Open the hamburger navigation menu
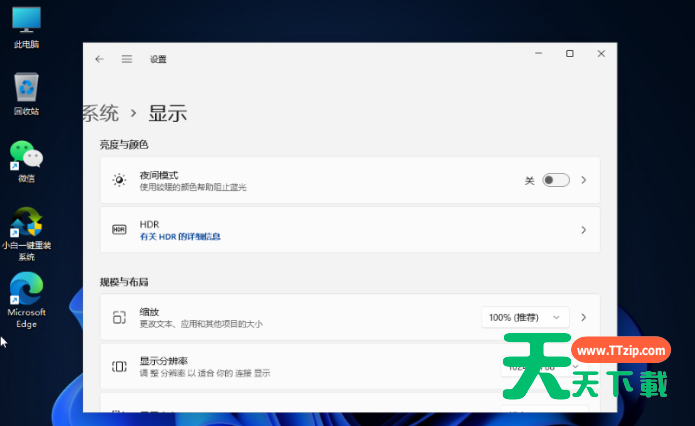This screenshot has width=695, height=426. 127,59
